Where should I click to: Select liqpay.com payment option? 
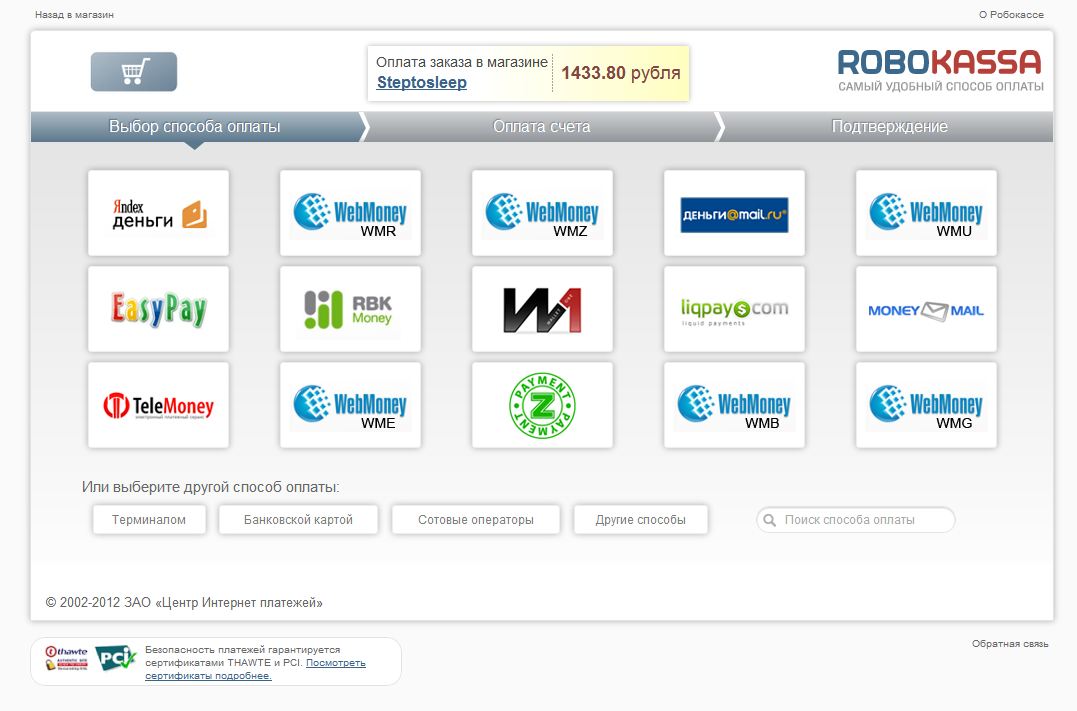(734, 309)
